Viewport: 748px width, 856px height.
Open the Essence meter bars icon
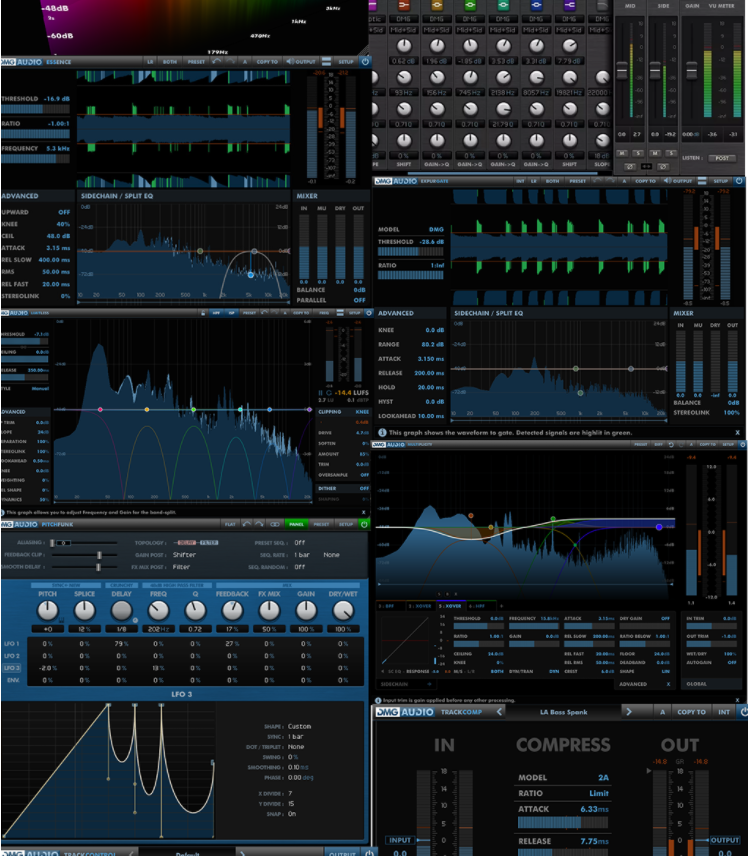326,62
